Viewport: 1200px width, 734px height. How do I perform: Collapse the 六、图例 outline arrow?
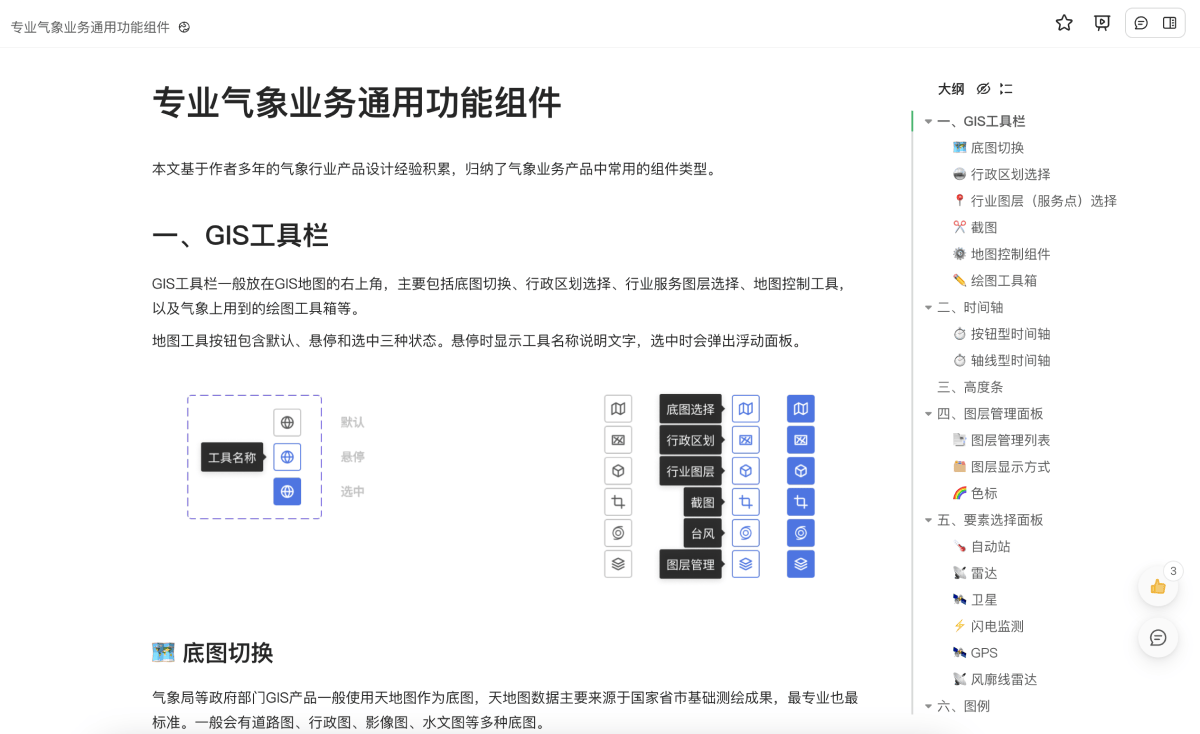point(928,707)
